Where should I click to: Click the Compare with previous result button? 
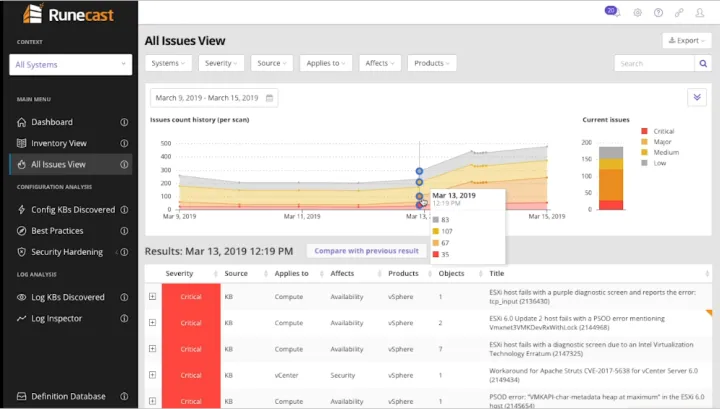(366, 251)
